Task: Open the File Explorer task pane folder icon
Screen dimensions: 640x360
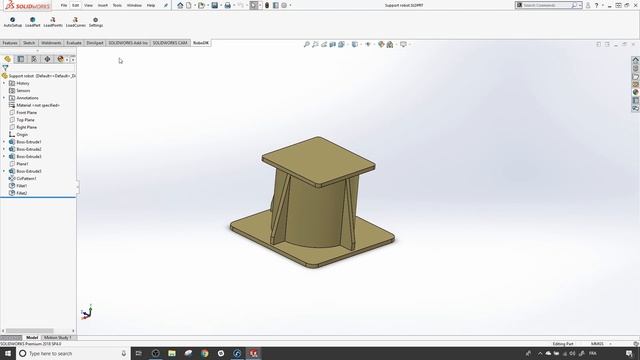Action: (x=636, y=76)
